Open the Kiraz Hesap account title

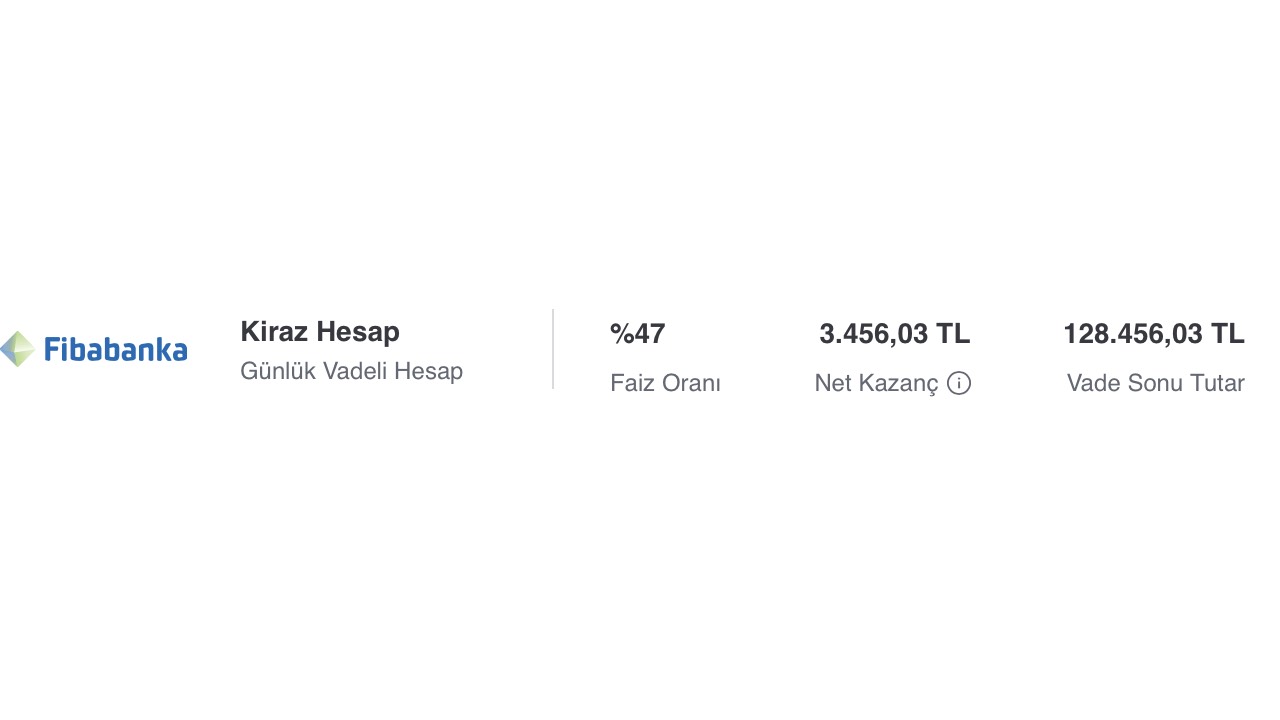[320, 331]
